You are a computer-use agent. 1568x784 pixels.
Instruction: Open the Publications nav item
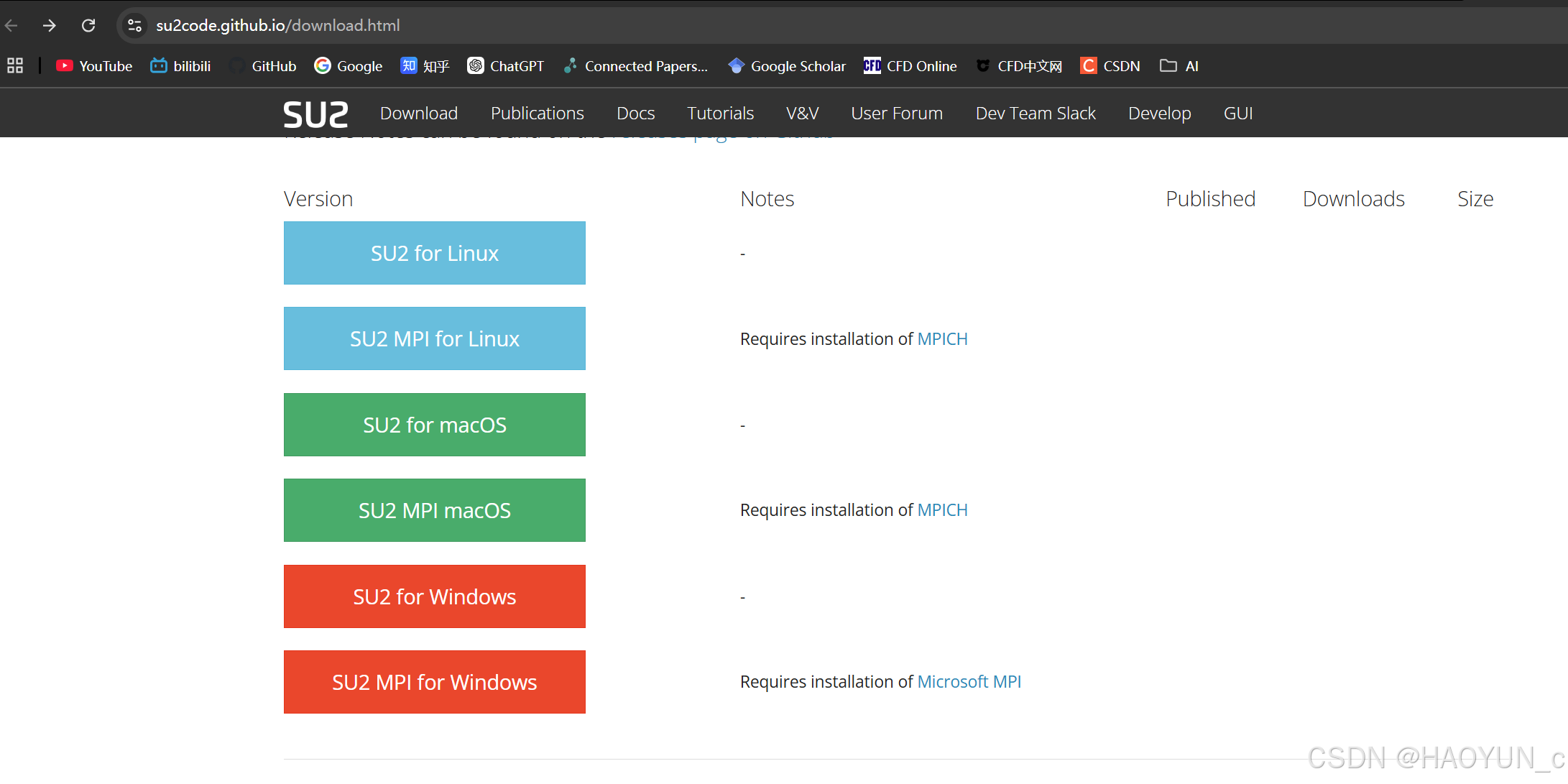[538, 114]
